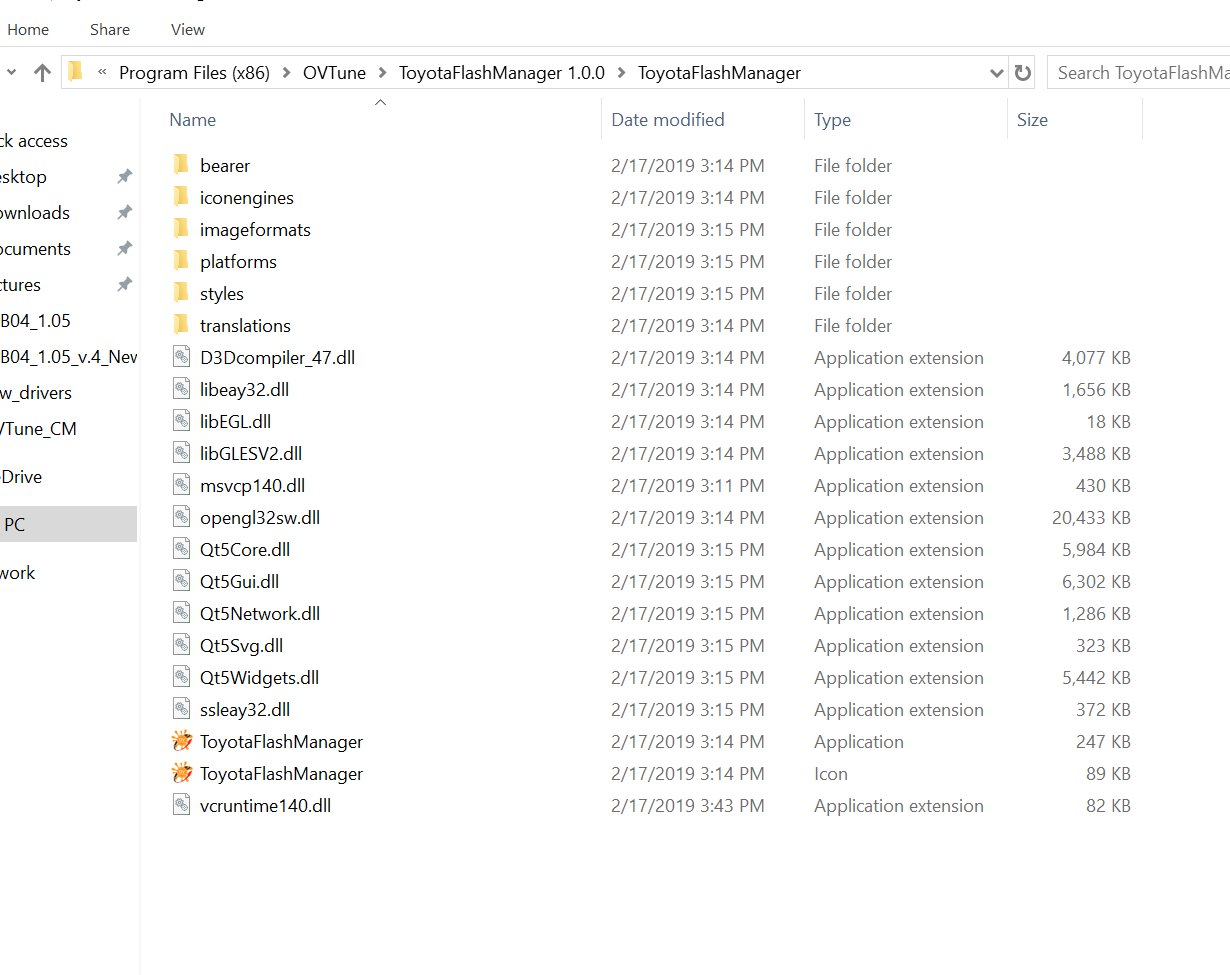Select Pictures in navigation pane

point(21,285)
